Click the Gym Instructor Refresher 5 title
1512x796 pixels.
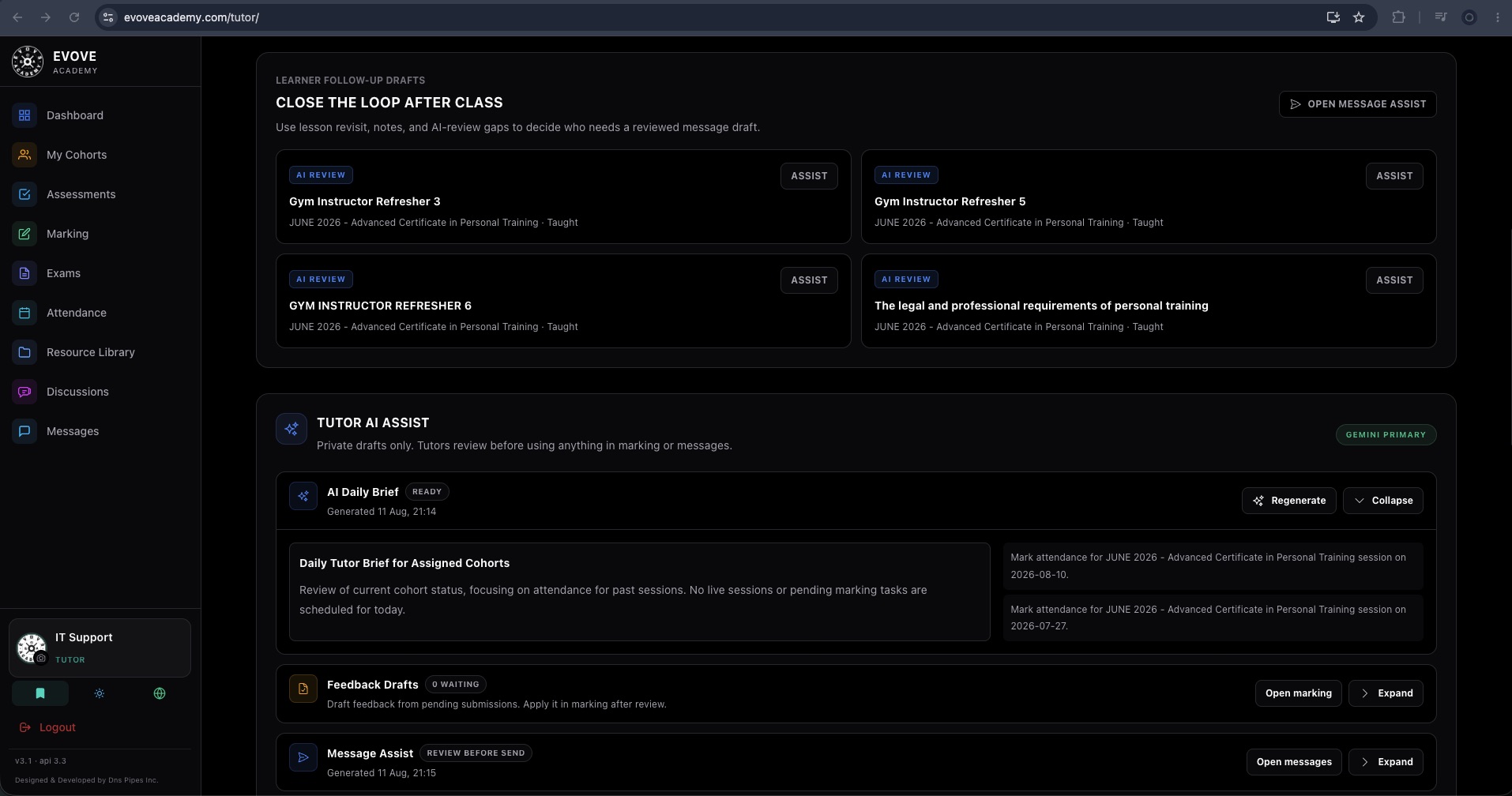(950, 201)
